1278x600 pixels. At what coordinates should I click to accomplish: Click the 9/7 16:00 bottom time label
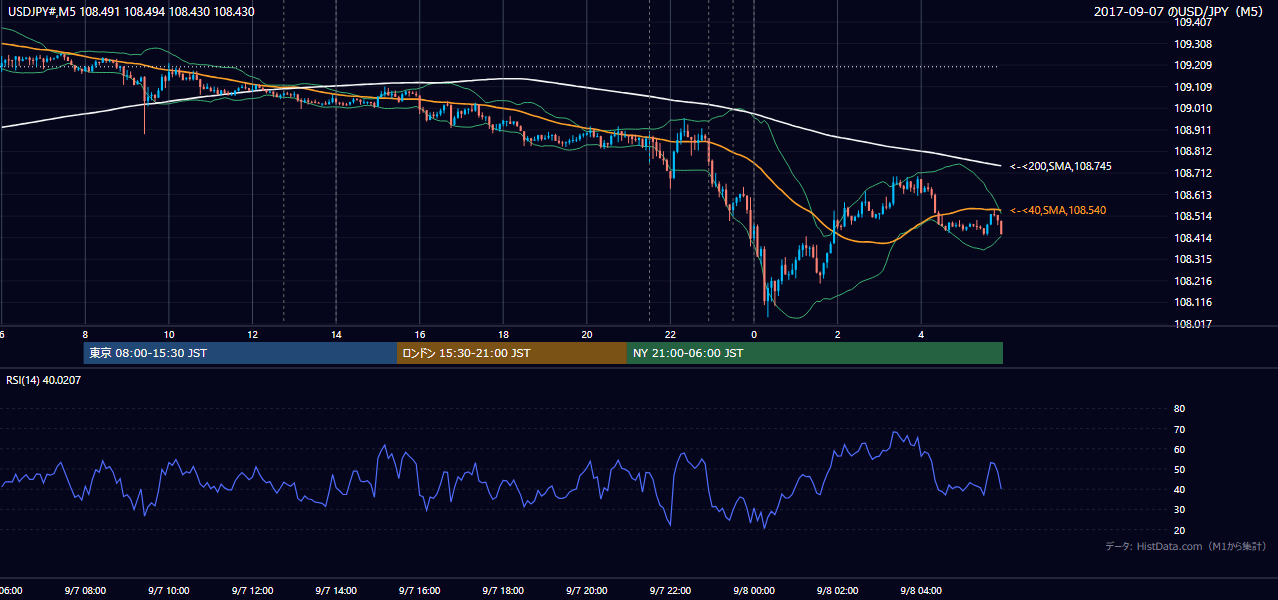(x=419, y=591)
